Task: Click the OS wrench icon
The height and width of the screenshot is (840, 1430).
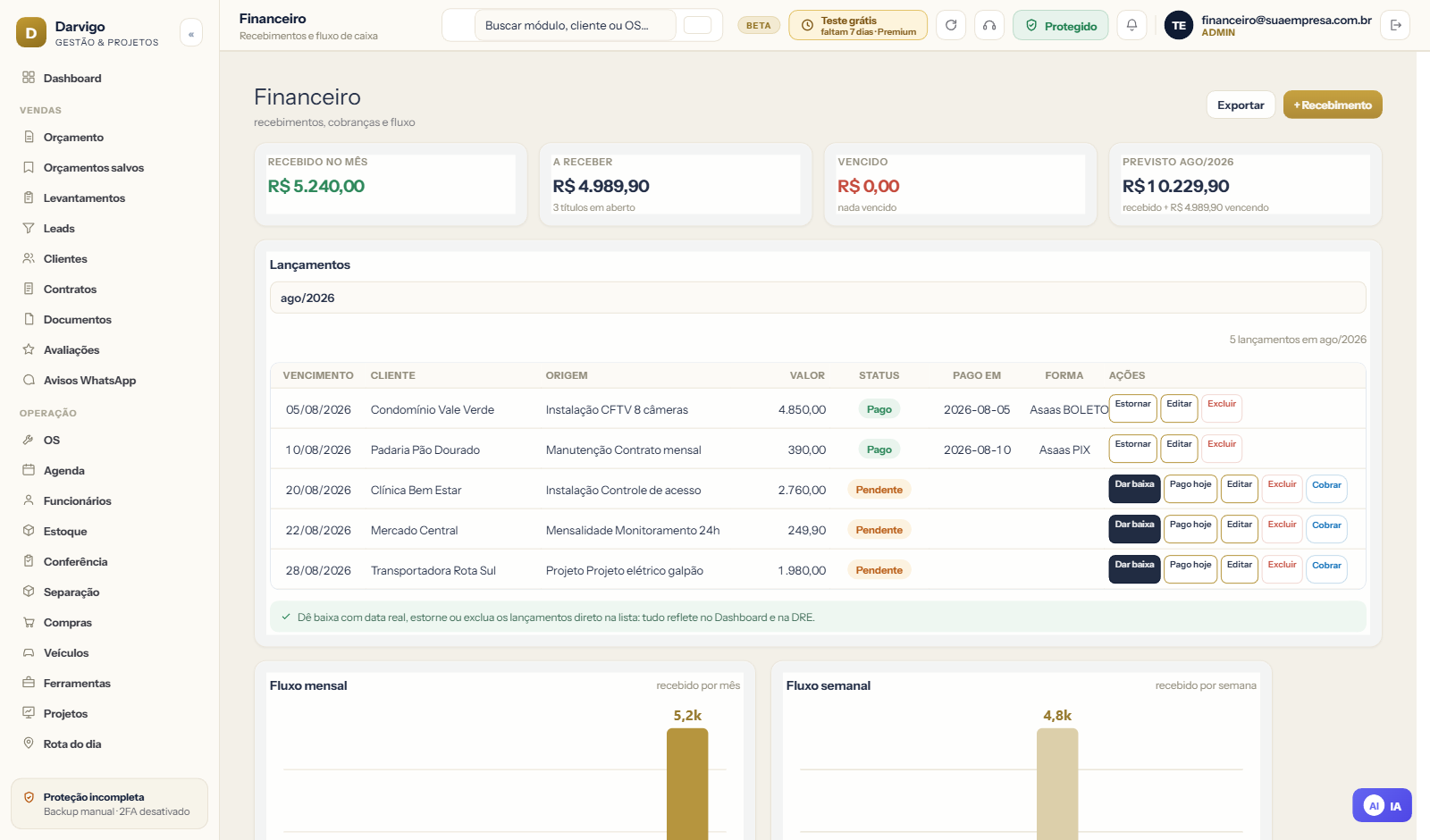Action: [29, 440]
